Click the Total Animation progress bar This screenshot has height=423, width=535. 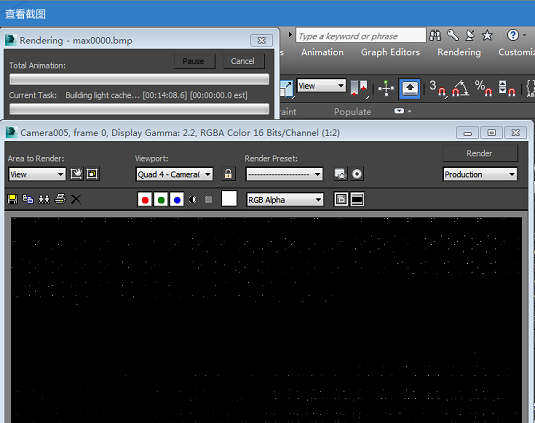click(x=139, y=79)
